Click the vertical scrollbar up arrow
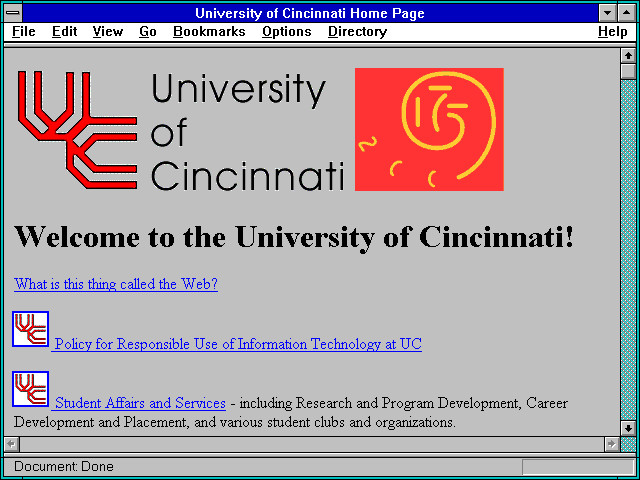Screen dimensions: 640x480 628,56
